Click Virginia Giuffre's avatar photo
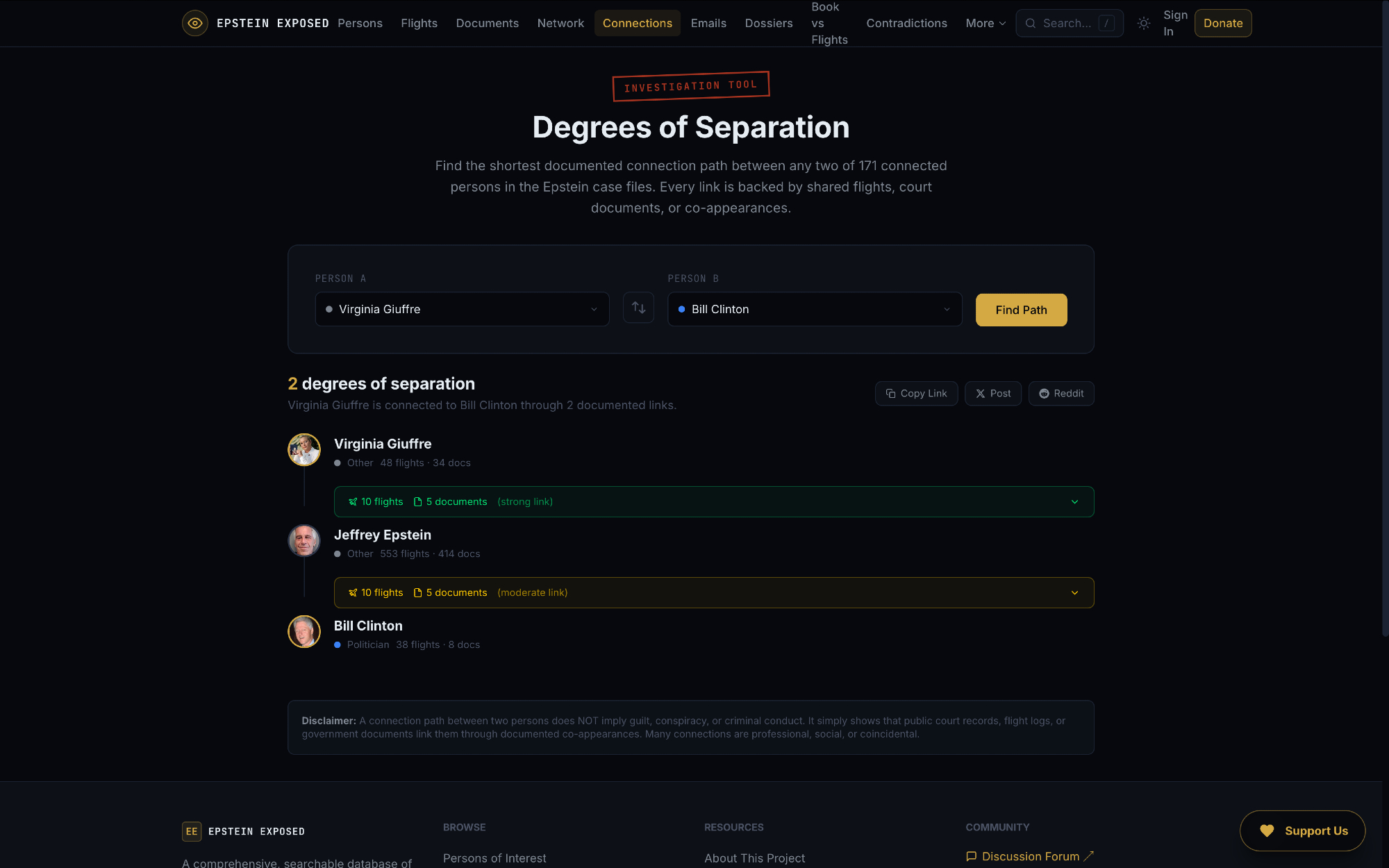 click(304, 450)
